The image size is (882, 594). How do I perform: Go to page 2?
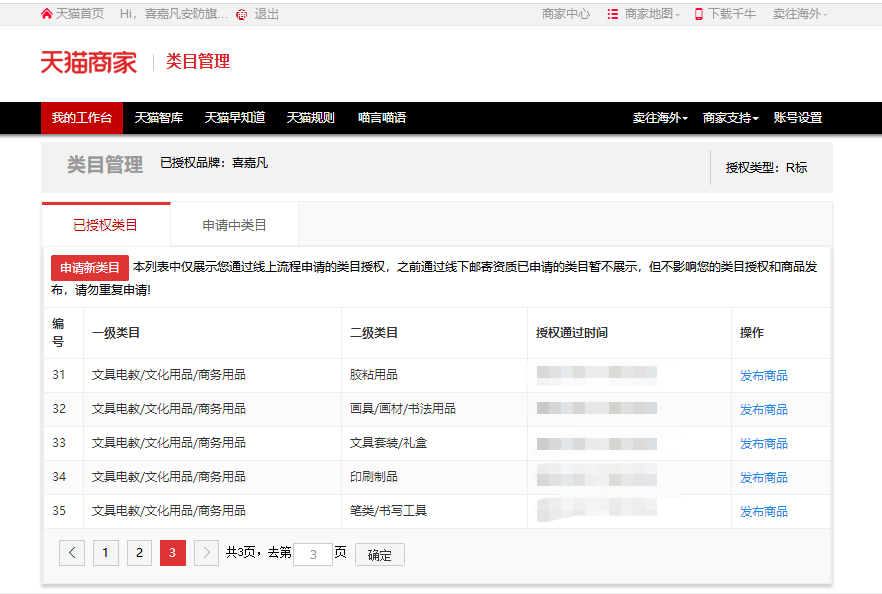point(140,553)
